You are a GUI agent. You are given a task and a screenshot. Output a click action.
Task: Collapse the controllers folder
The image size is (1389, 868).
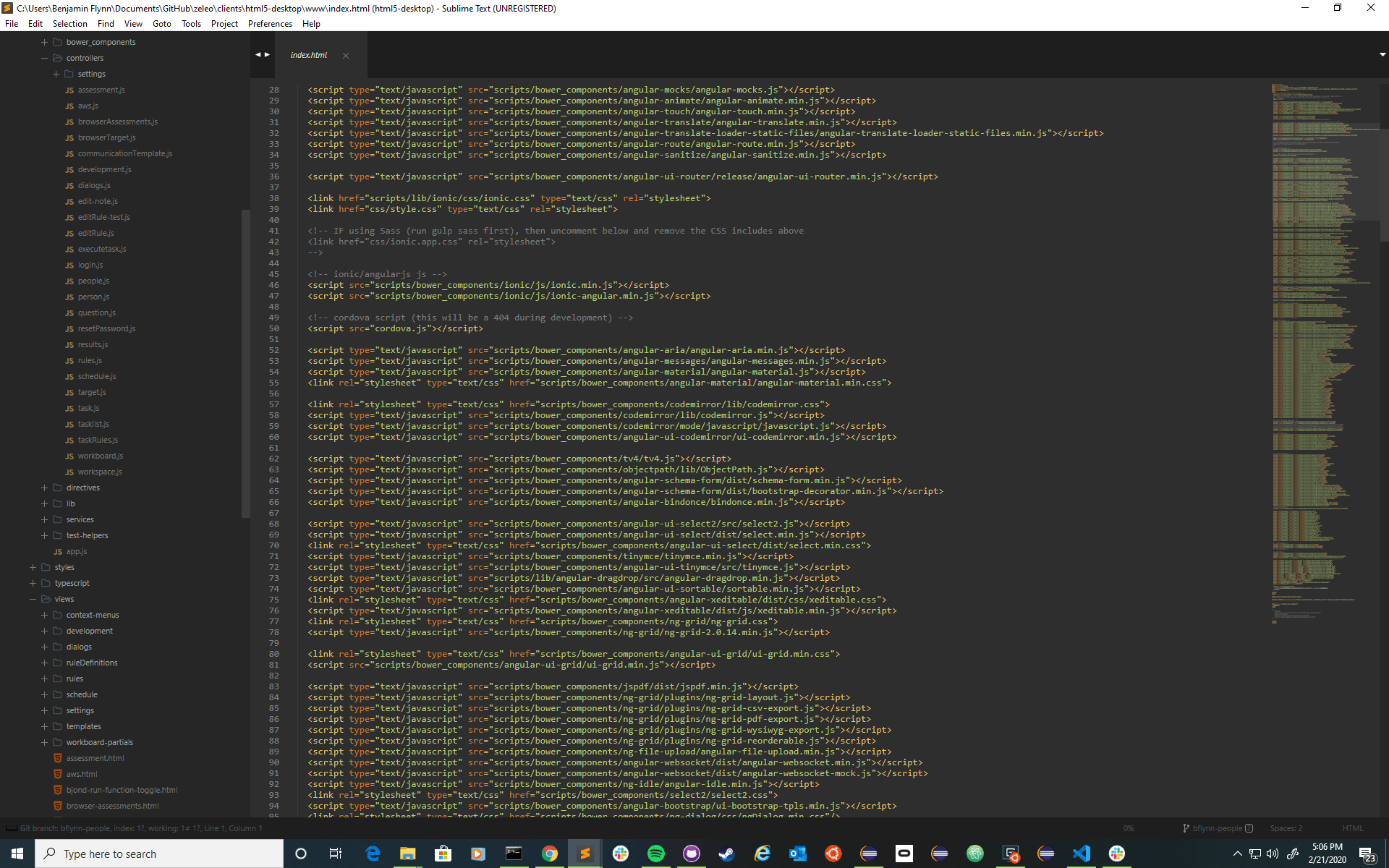point(44,58)
